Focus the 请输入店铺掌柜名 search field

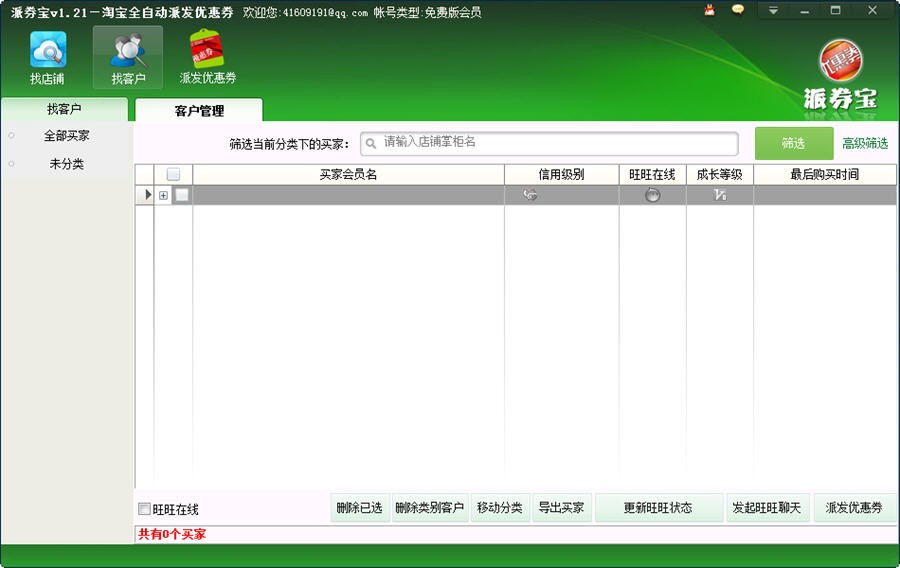pos(549,143)
